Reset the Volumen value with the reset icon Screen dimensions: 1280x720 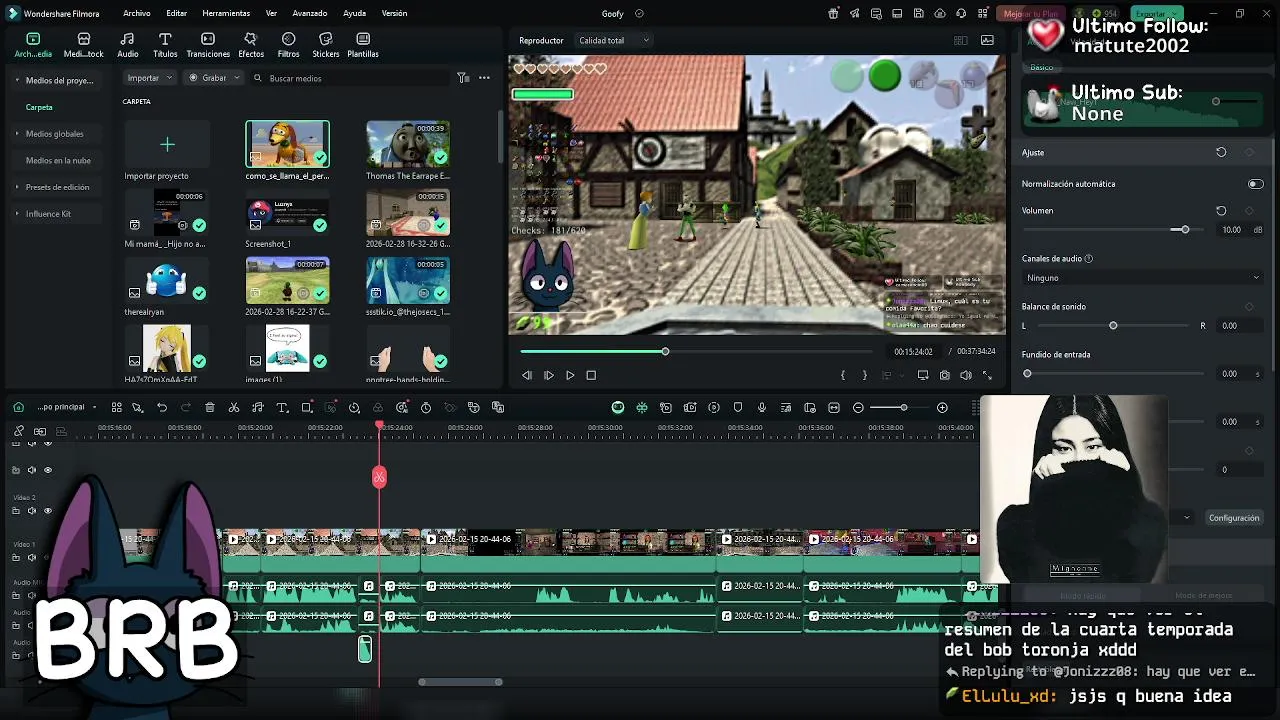pos(1221,211)
